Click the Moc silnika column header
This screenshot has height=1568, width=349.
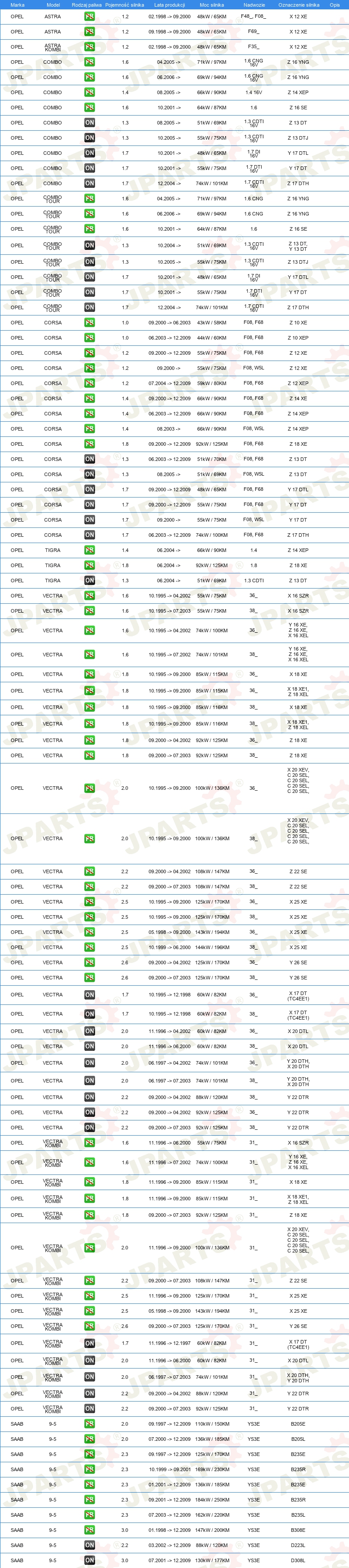(x=212, y=5)
